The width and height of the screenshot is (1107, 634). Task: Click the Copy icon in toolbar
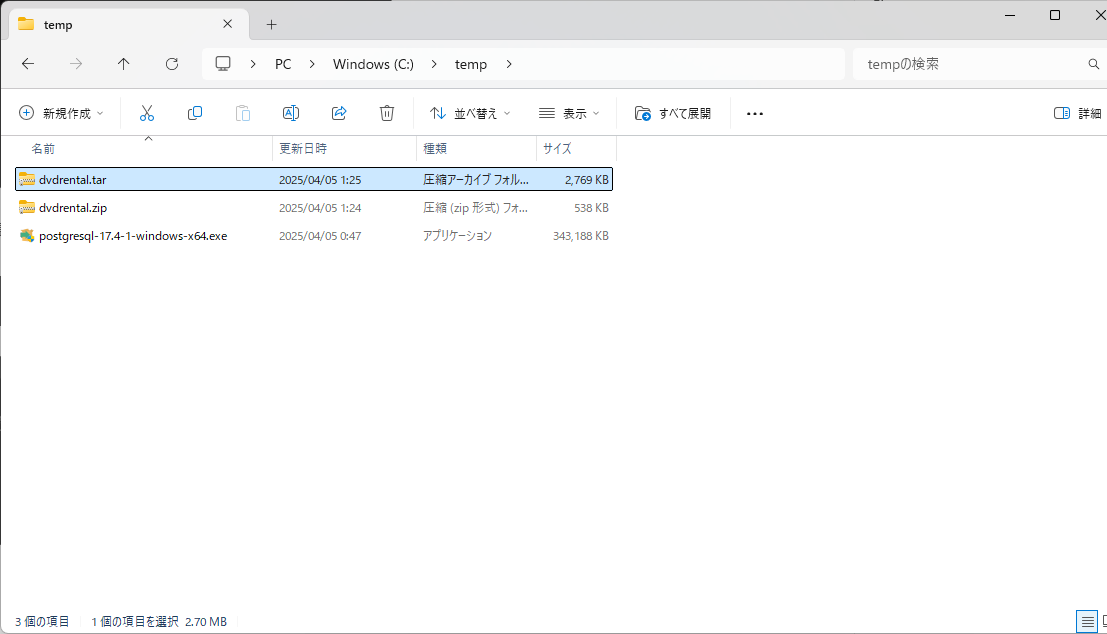pos(195,113)
